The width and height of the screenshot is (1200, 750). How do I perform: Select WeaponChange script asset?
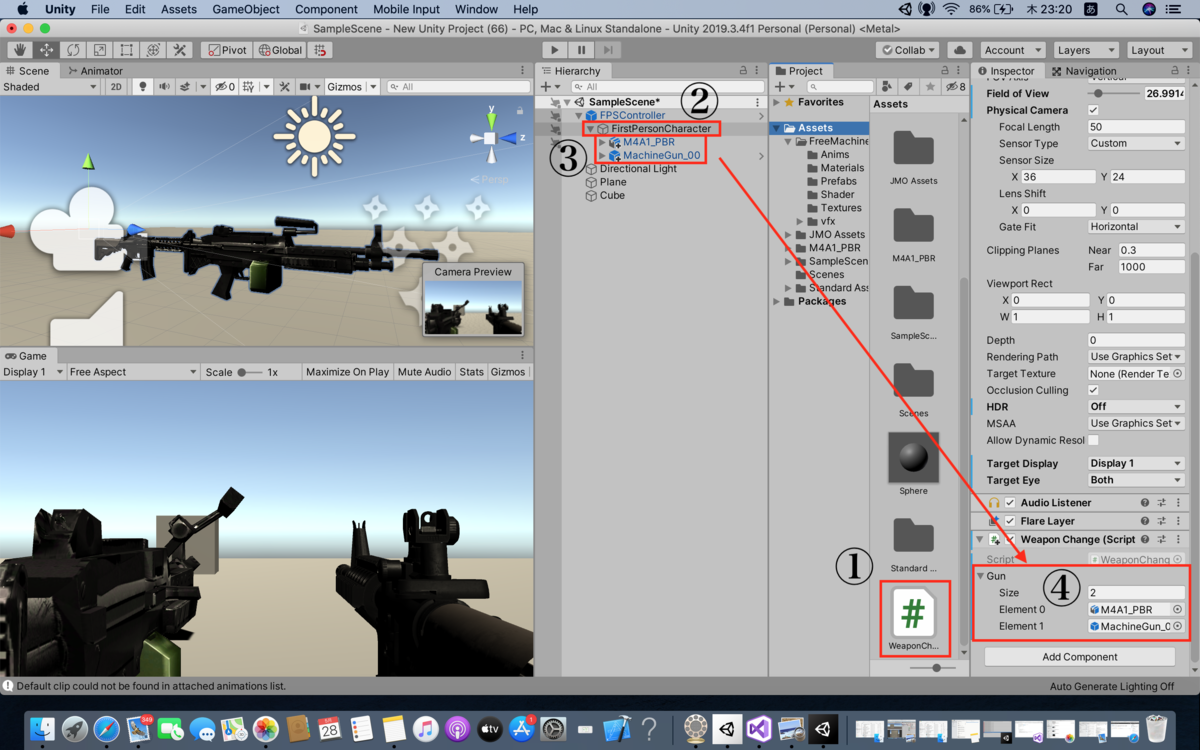[x=912, y=619]
